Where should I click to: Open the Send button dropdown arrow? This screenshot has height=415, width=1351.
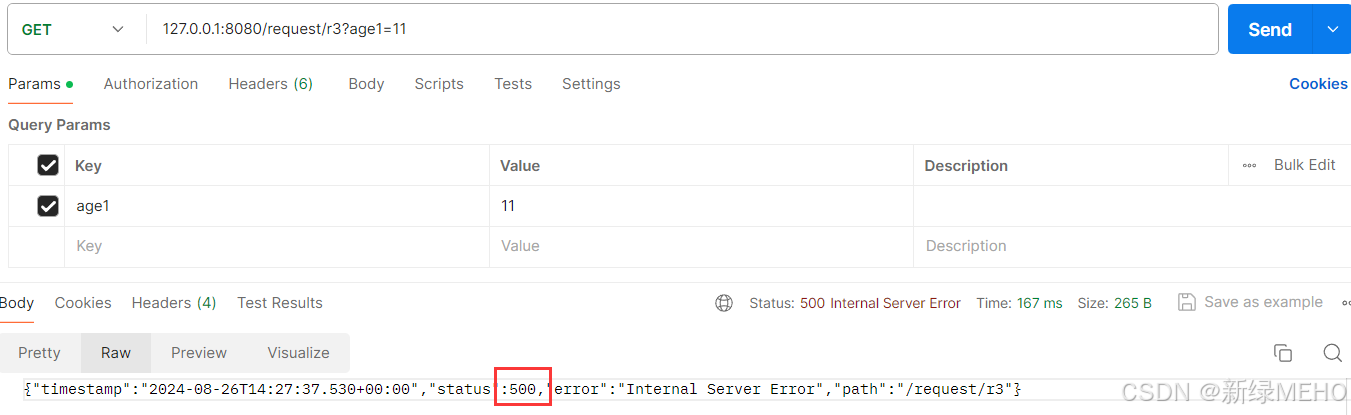pos(1332,29)
